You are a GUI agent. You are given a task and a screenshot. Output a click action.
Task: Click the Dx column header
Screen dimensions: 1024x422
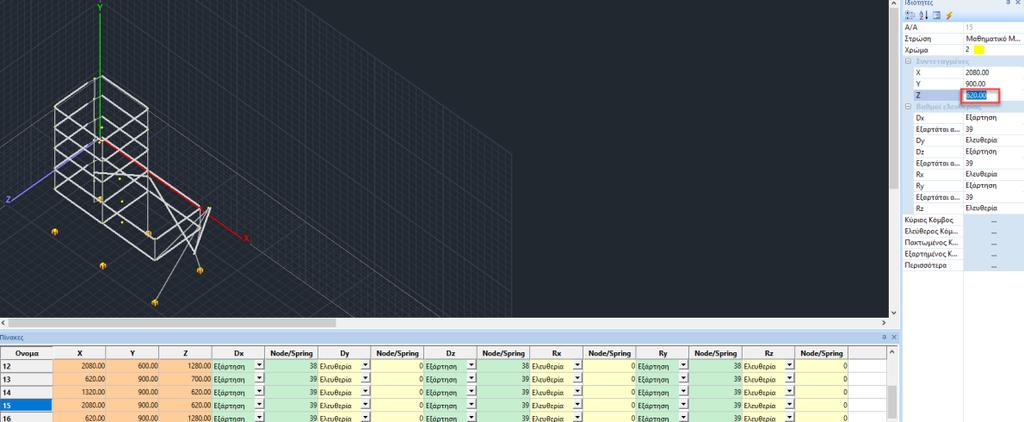point(238,353)
